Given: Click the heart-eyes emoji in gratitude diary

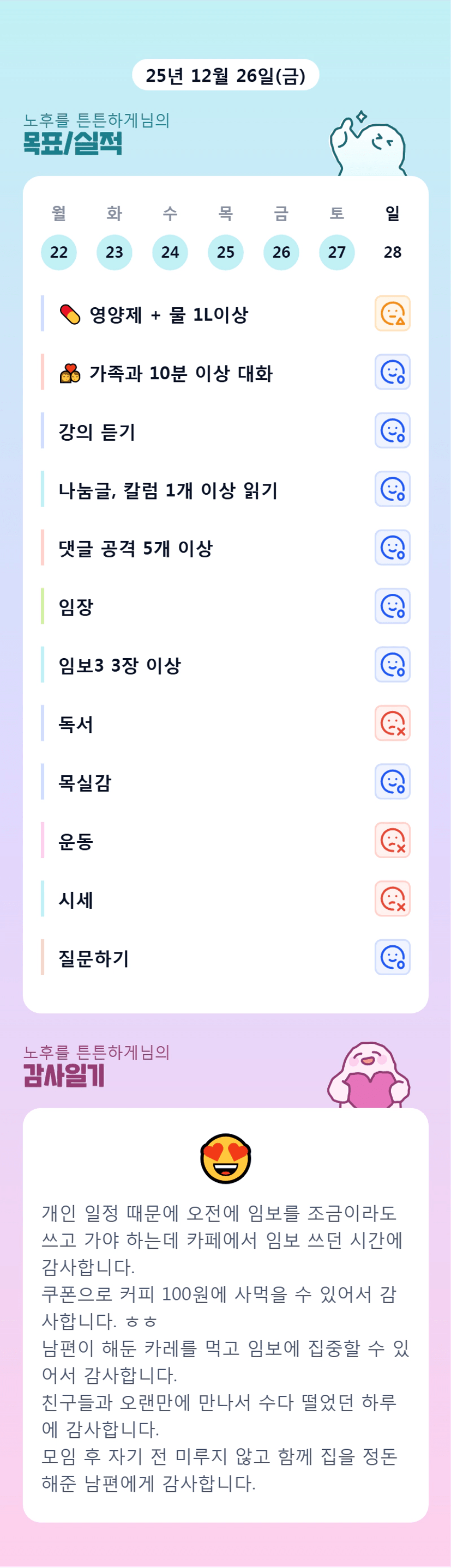Looking at the screenshot, I should click(x=226, y=1158).
